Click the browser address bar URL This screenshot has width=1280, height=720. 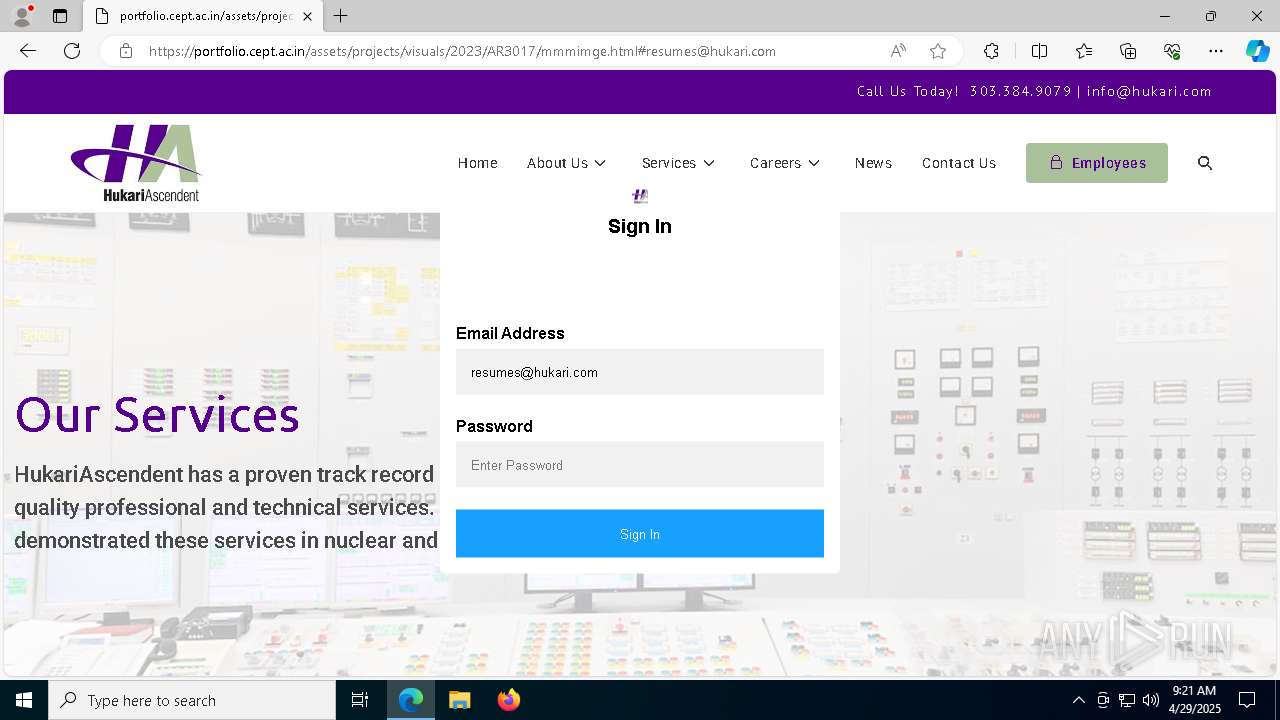coord(462,51)
